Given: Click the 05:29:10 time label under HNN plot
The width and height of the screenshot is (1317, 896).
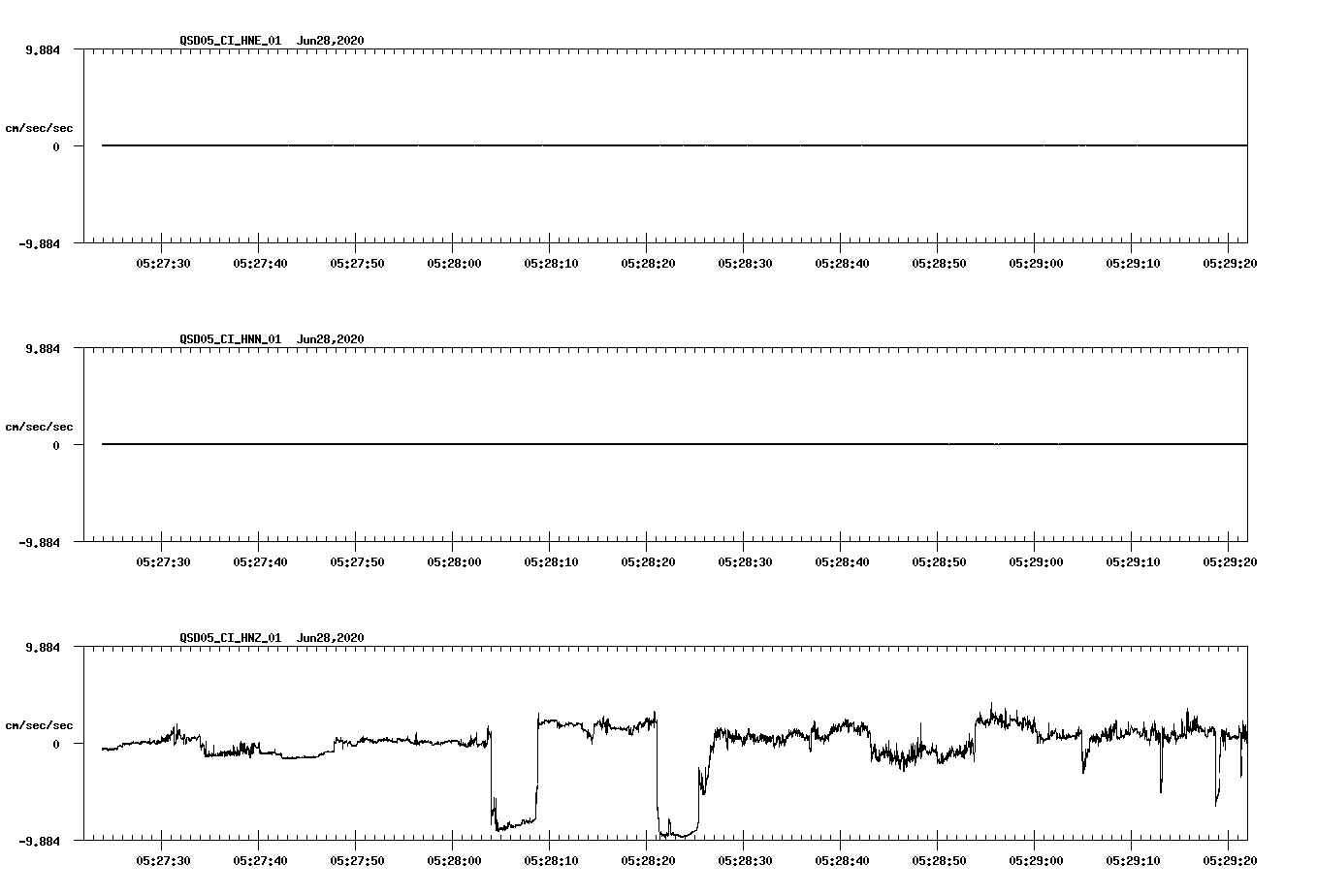Looking at the screenshot, I should tap(1133, 561).
